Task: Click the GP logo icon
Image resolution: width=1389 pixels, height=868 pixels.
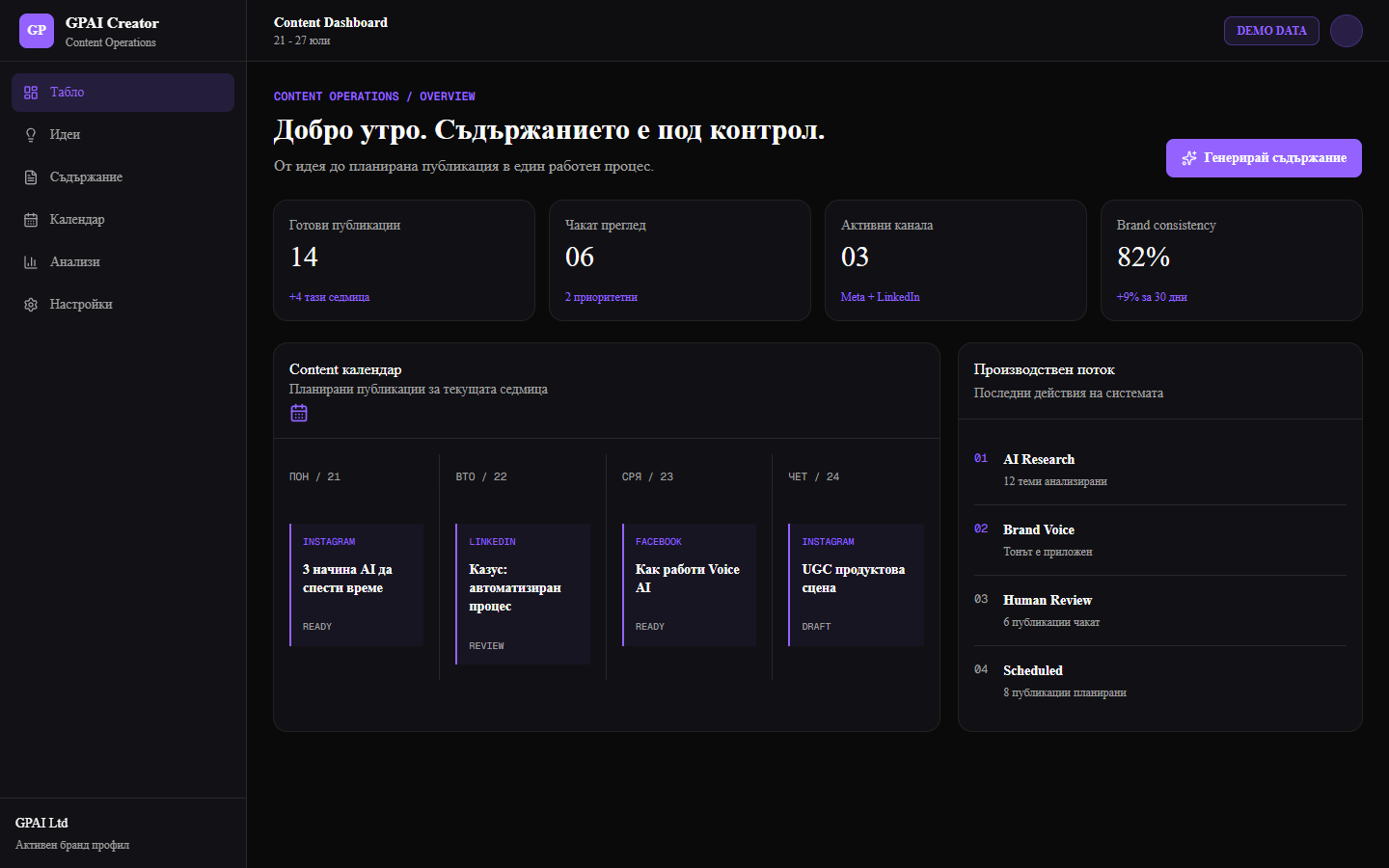Action: coord(37,31)
